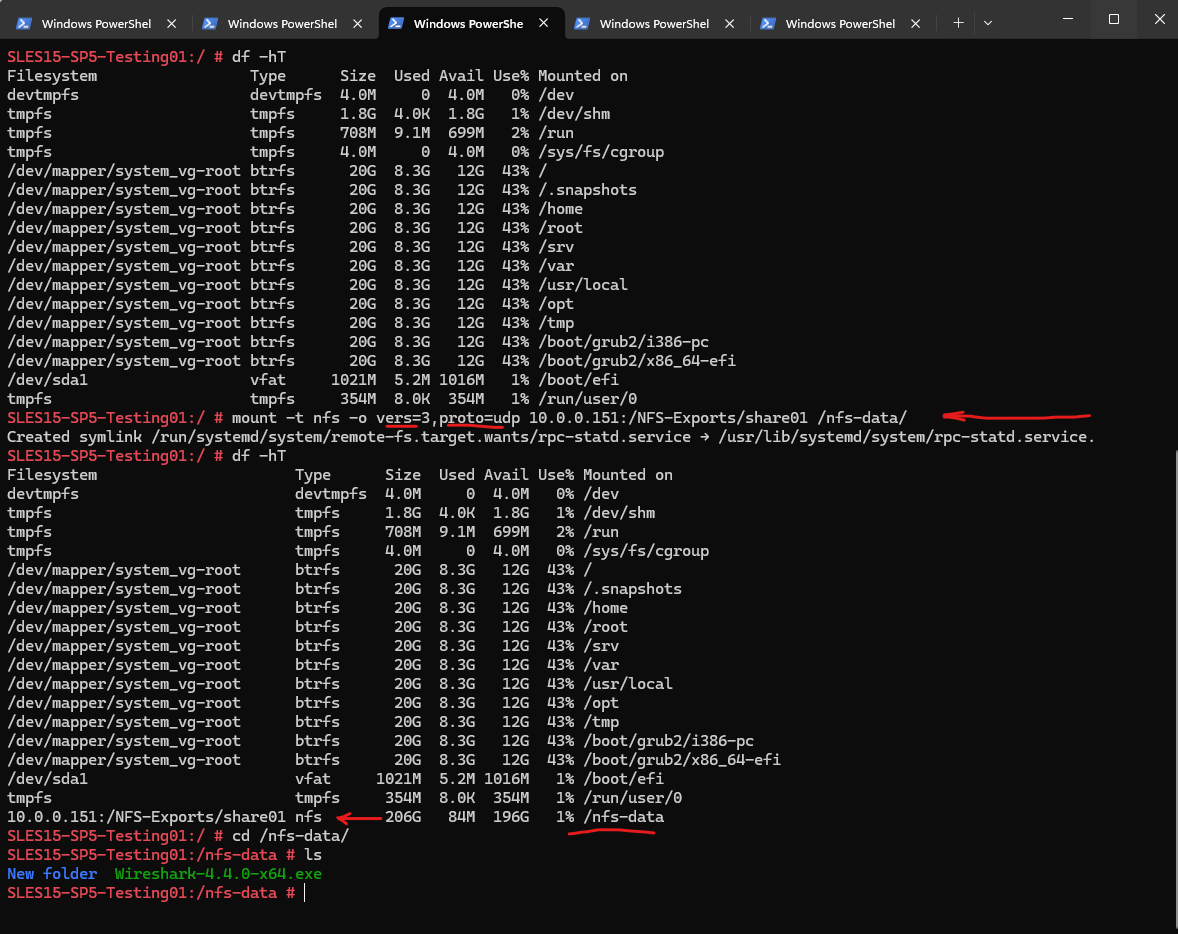
Task: Close the fourth PowerShell tab
Action: click(x=729, y=23)
